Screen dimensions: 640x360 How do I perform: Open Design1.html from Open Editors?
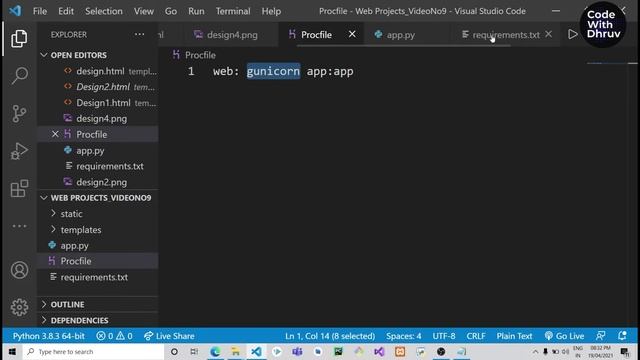pos(103,103)
